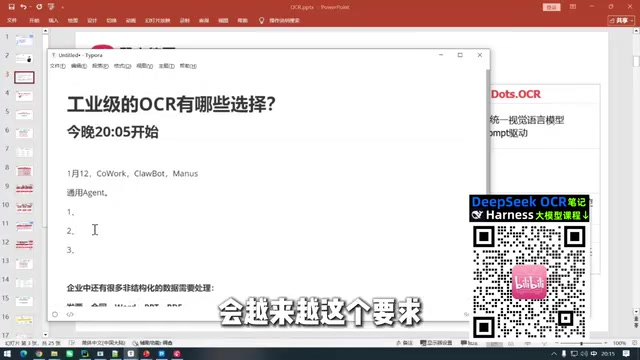Open Typora 视图(V) menu
Viewport: 640px width, 360px height.
coord(144,66)
